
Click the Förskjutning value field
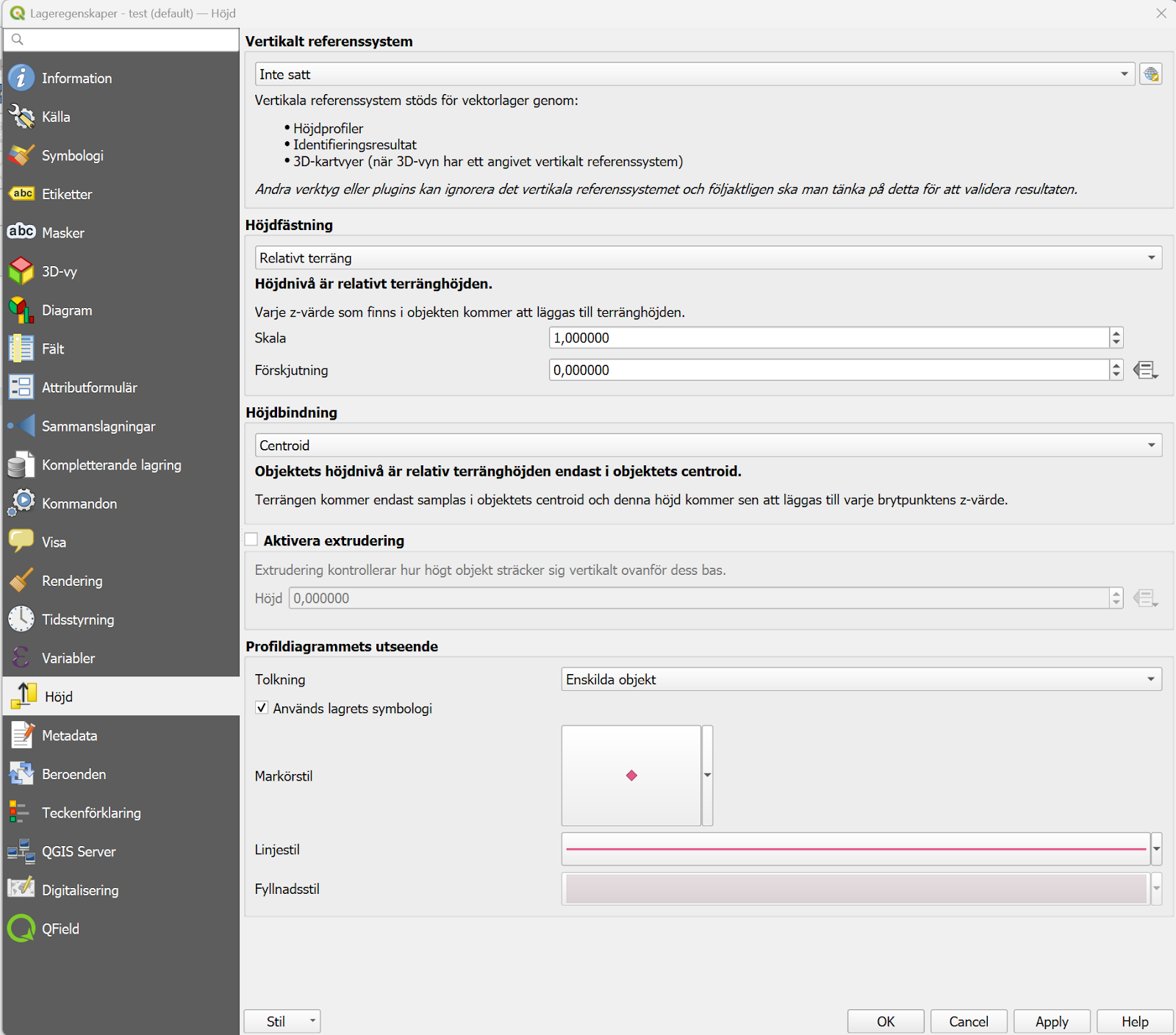point(829,370)
